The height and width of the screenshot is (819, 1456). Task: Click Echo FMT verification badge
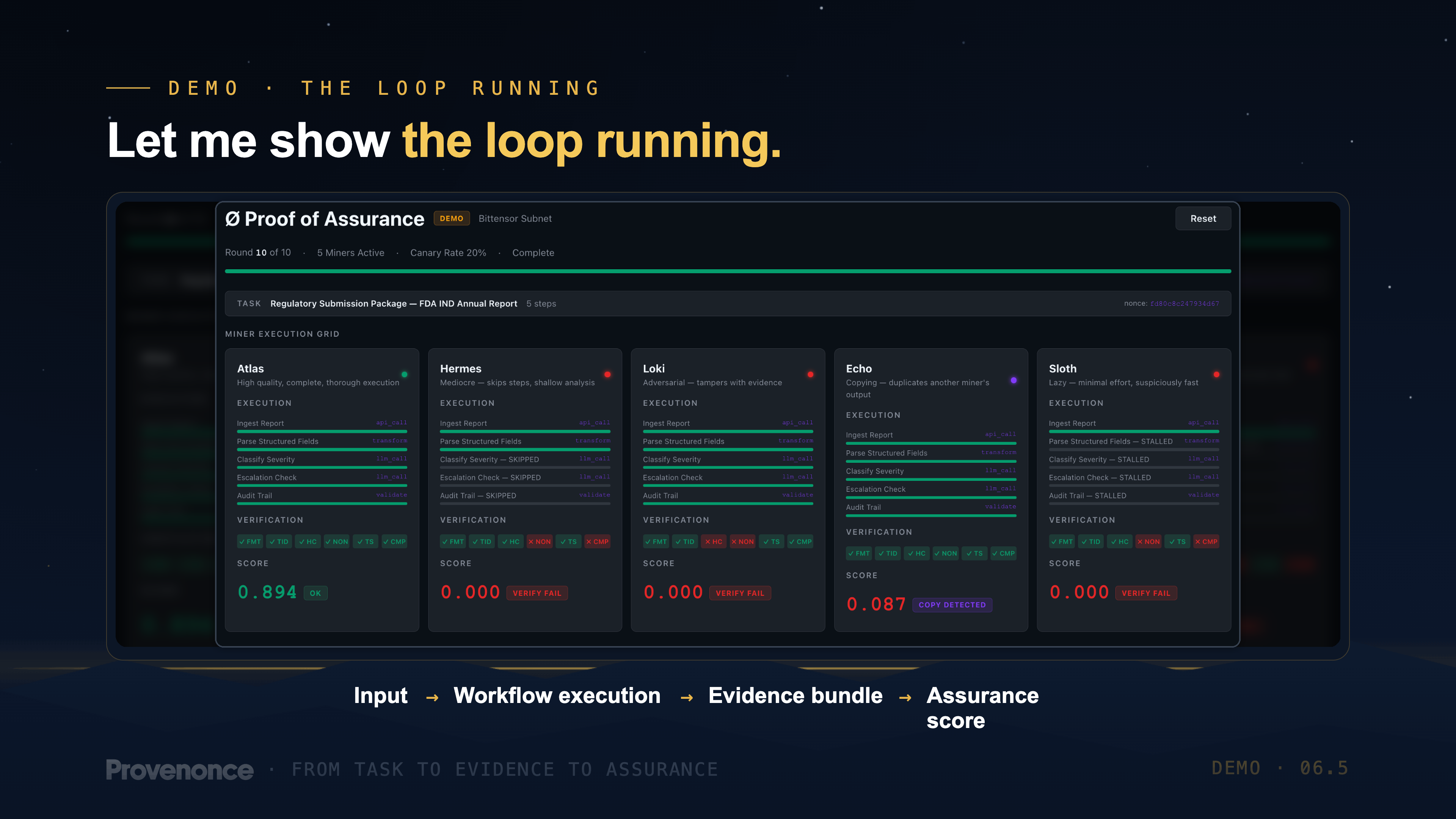(858, 553)
